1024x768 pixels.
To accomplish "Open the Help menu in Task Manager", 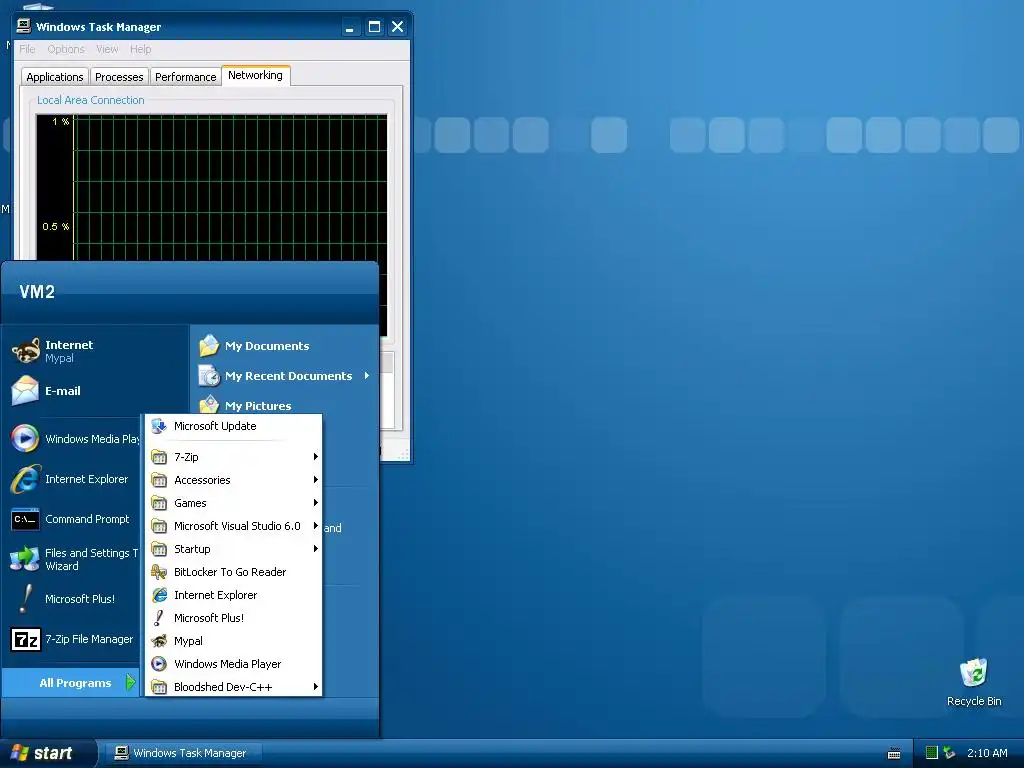I will pyautogui.click(x=140, y=49).
